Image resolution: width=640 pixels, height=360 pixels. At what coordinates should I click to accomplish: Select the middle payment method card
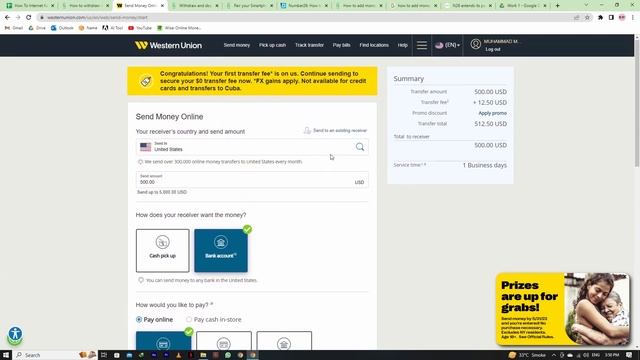[224, 341]
